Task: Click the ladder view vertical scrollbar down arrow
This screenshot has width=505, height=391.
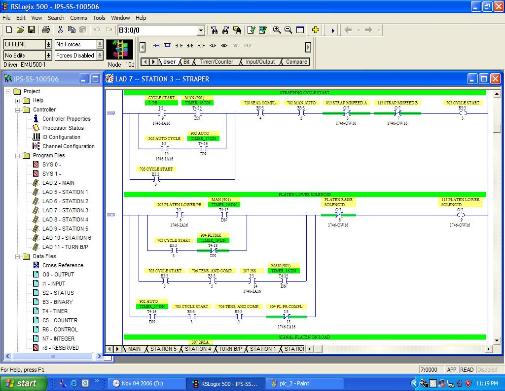Action: 497,340
